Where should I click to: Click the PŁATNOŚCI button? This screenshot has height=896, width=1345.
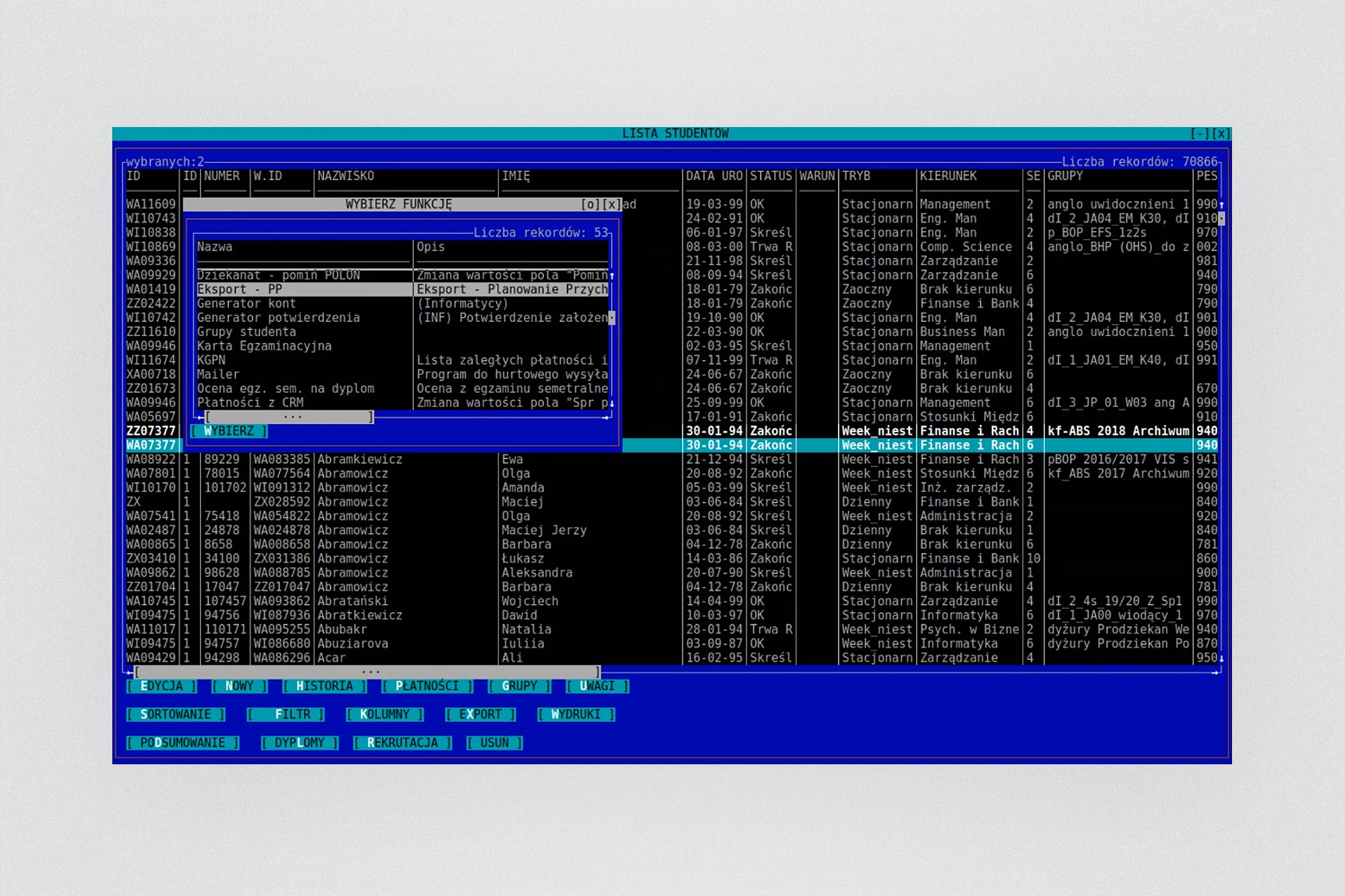point(427,686)
